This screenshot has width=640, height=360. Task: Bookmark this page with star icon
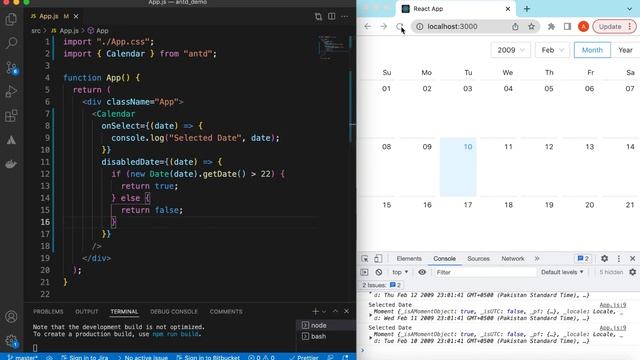pos(531,27)
